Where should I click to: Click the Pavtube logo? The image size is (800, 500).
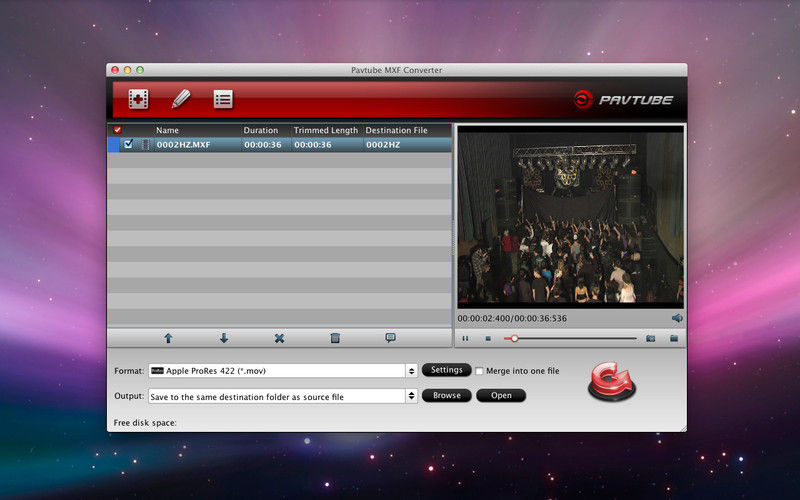pos(623,99)
